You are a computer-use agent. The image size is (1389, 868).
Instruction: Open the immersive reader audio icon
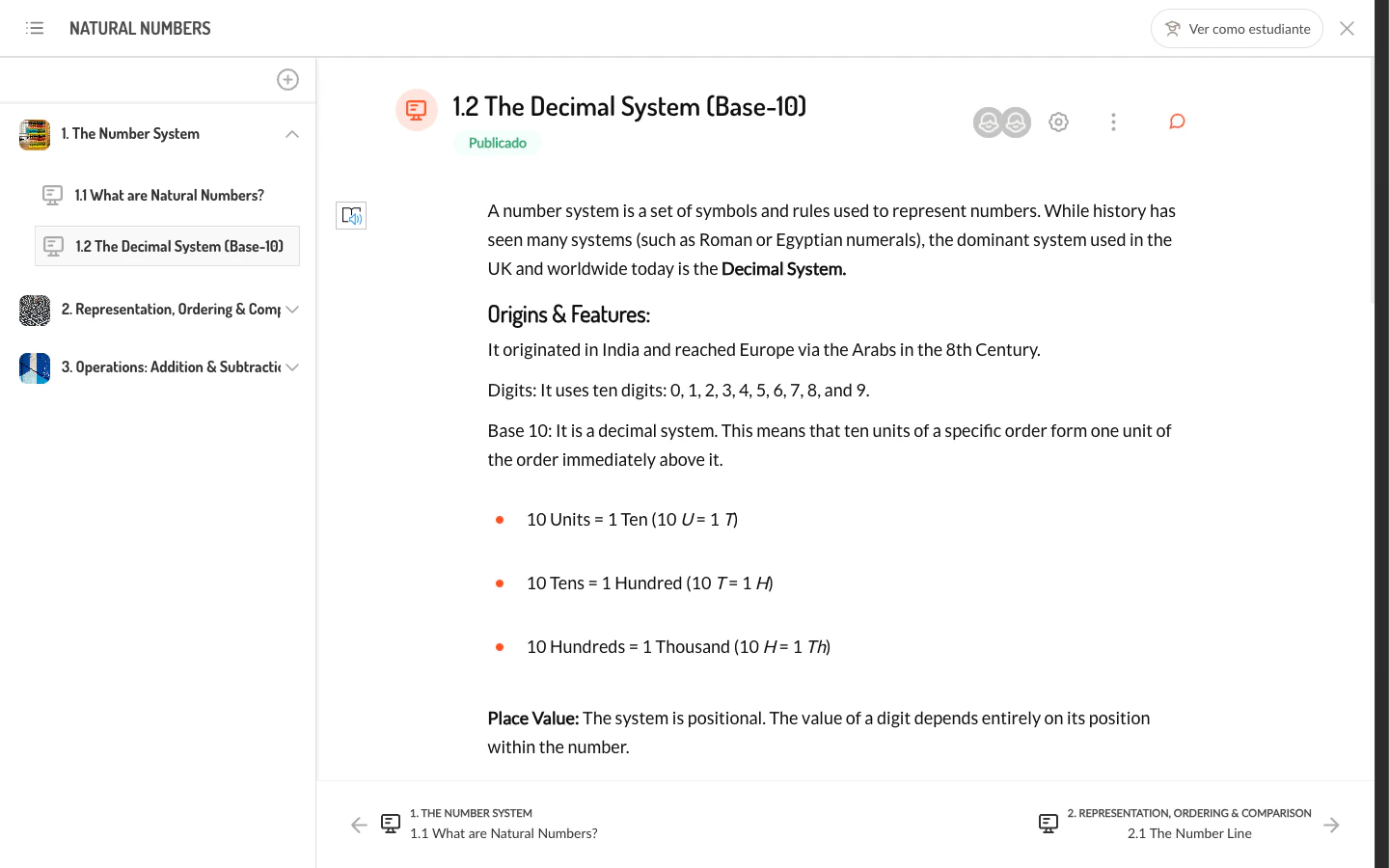[x=351, y=215]
